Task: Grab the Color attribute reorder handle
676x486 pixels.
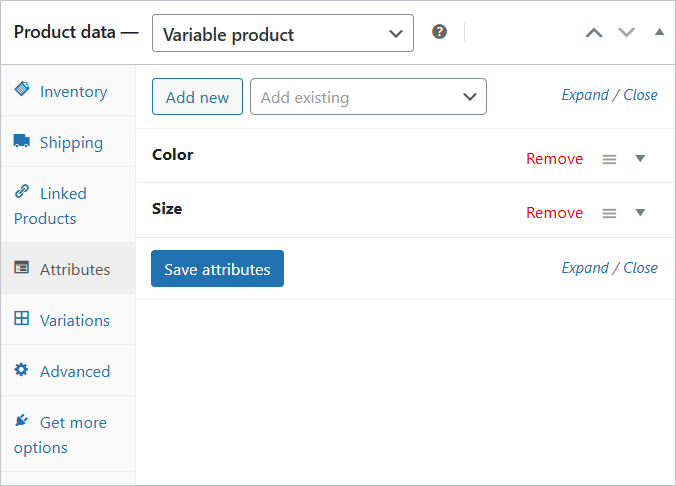Action: [x=609, y=160]
